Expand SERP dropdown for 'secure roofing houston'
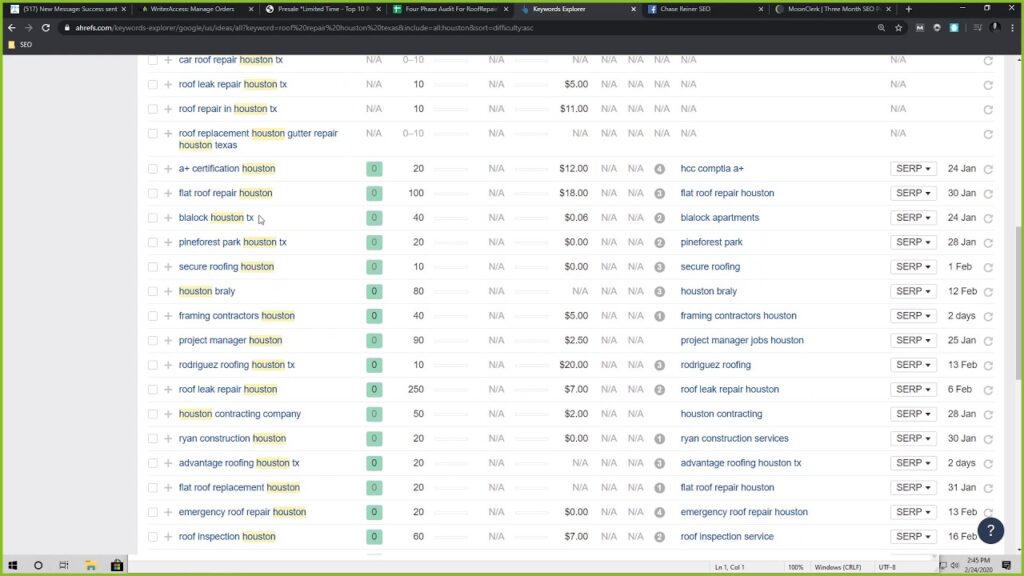Viewport: 1024px width, 576px height. (x=913, y=266)
